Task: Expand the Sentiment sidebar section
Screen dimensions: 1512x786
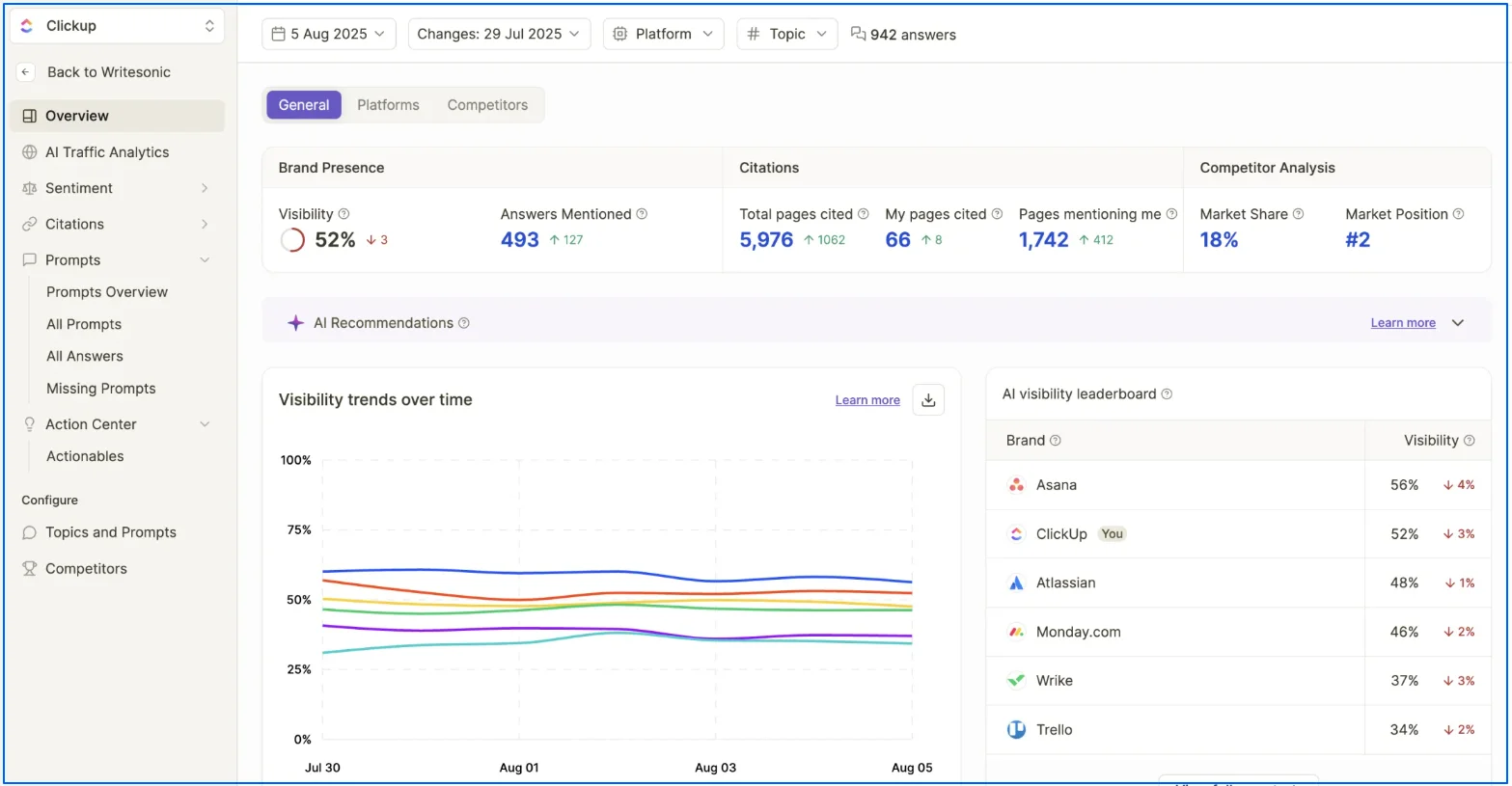Action: (205, 188)
